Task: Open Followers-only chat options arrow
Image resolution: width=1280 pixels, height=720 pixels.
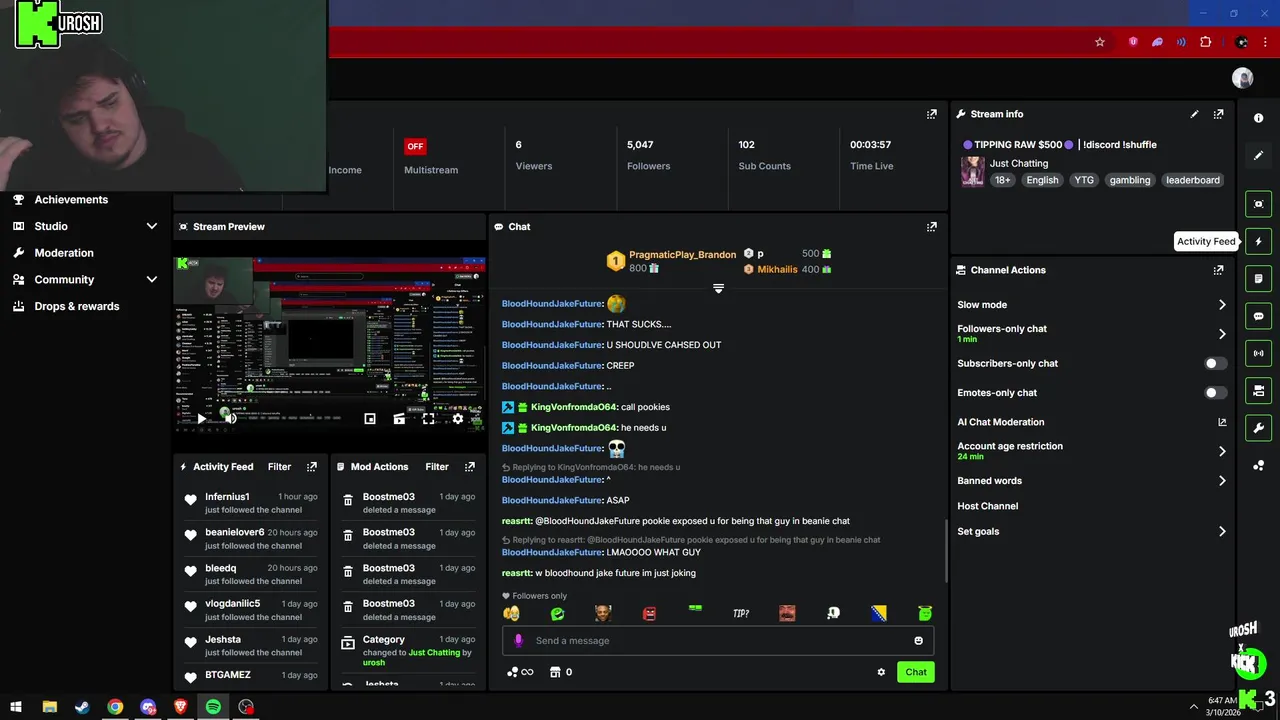Action: [x=1221, y=334]
